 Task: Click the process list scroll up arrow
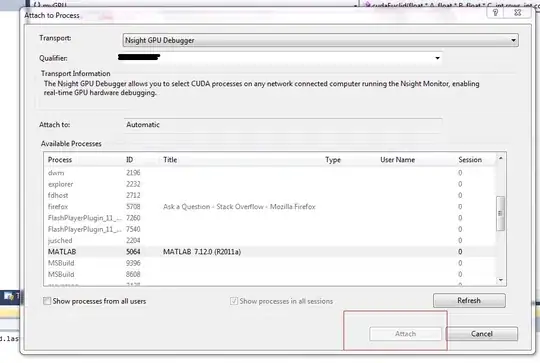[501, 158]
